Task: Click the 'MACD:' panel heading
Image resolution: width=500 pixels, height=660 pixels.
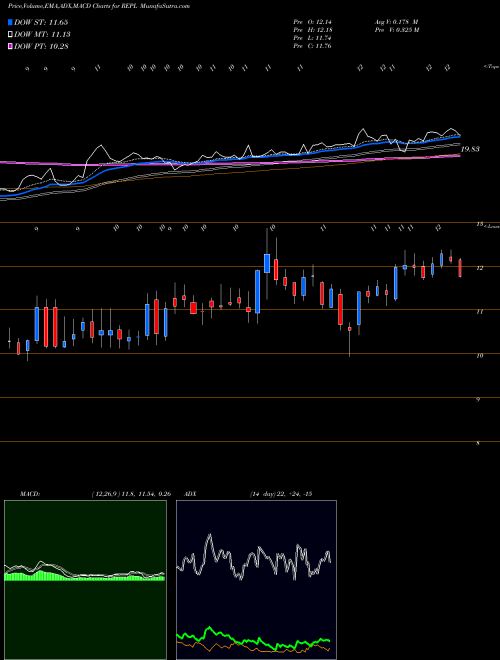Action: pyautogui.click(x=30, y=494)
